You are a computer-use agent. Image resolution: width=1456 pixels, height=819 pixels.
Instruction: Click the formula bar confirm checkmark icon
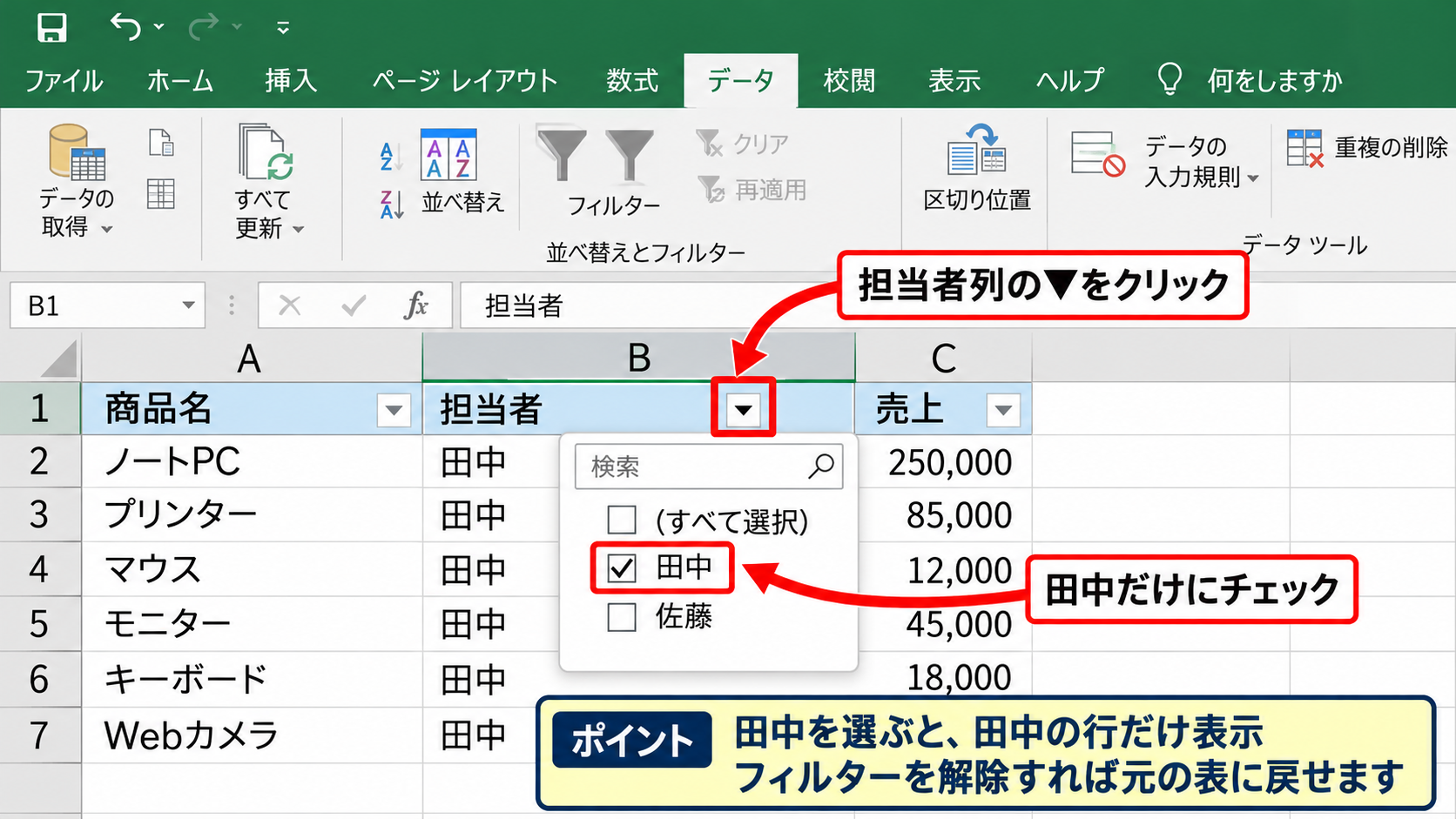coord(354,305)
